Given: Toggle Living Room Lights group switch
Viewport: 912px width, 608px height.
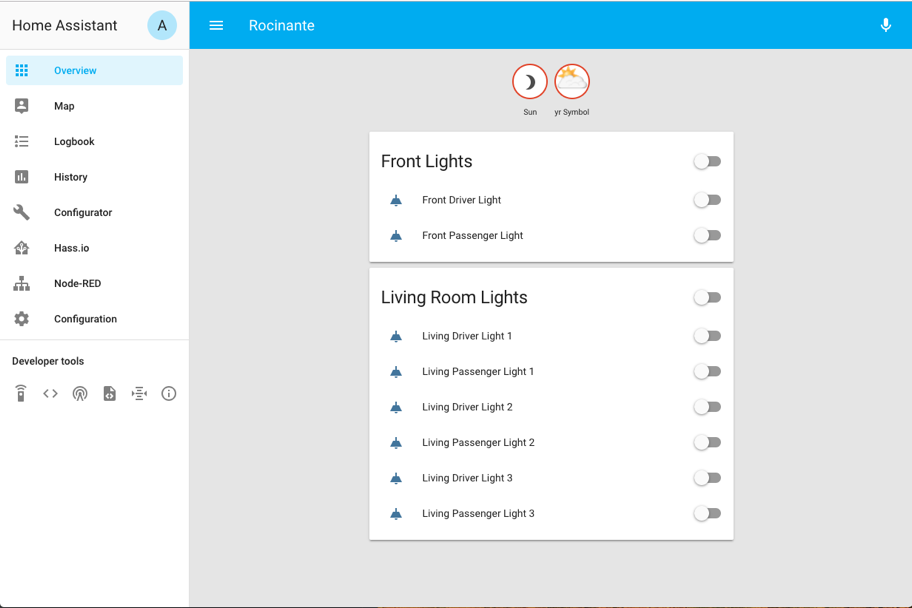Looking at the screenshot, I should (707, 297).
